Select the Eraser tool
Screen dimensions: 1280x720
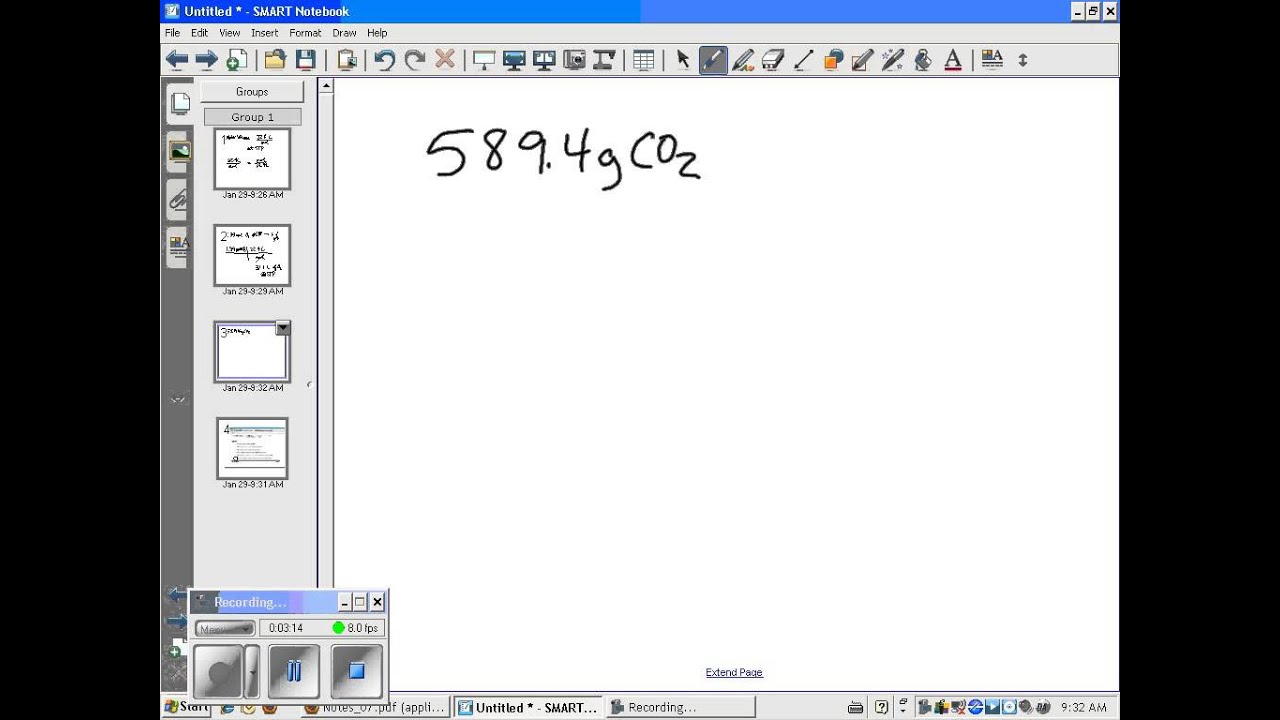(773, 60)
